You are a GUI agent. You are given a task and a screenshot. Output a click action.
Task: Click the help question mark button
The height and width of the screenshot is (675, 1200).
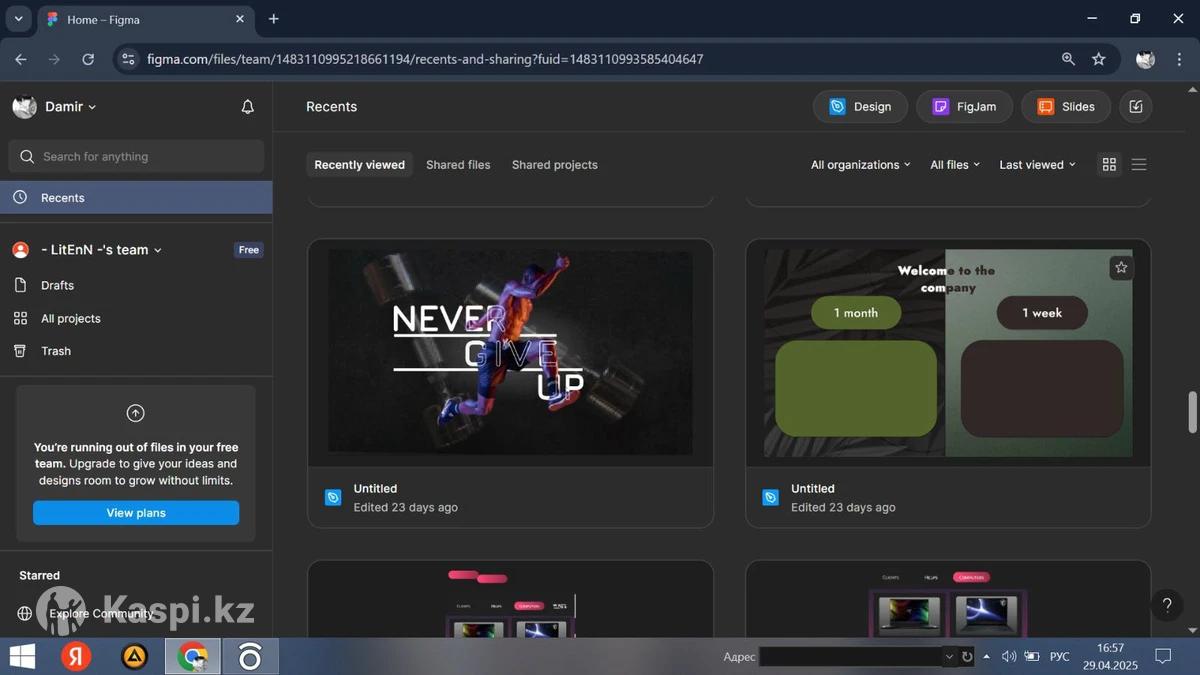click(x=1166, y=605)
